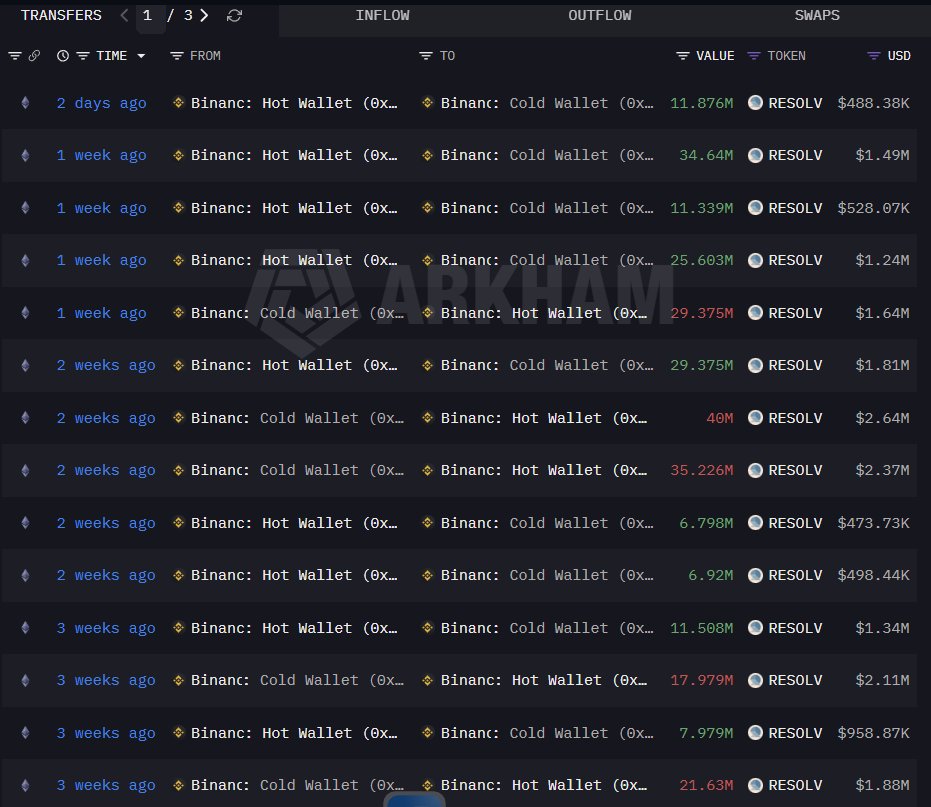The height and width of the screenshot is (807, 931).
Task: Open the '2 days ago' transaction link
Action: coord(102,103)
